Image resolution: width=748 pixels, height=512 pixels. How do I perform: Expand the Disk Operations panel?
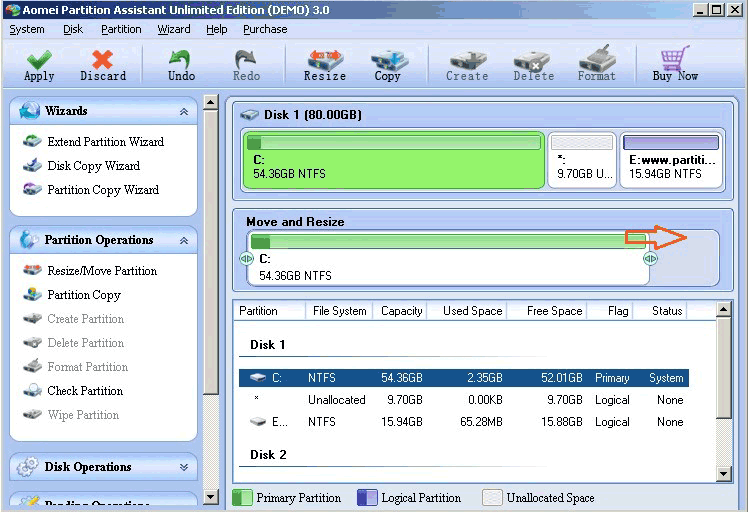[x=184, y=467]
